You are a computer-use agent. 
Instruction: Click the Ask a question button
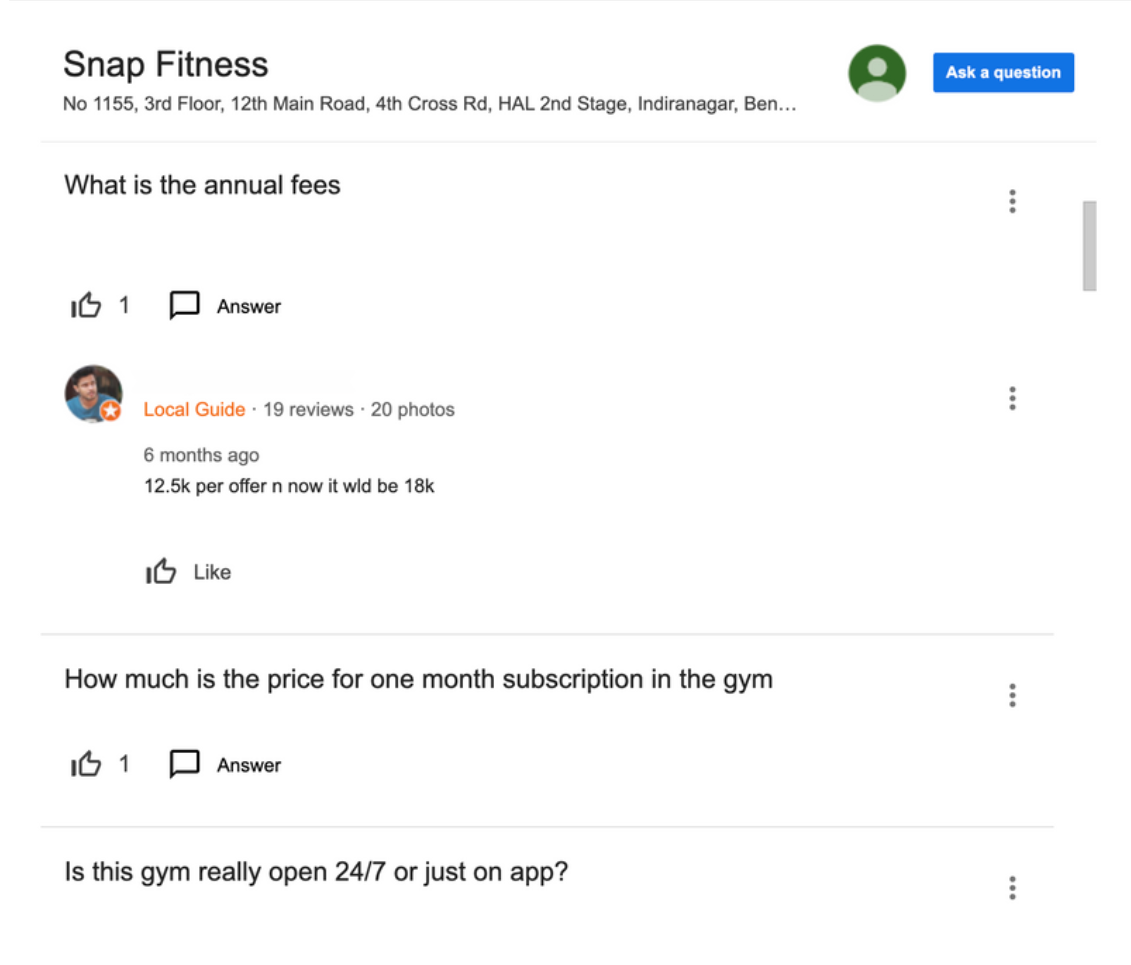point(1003,72)
